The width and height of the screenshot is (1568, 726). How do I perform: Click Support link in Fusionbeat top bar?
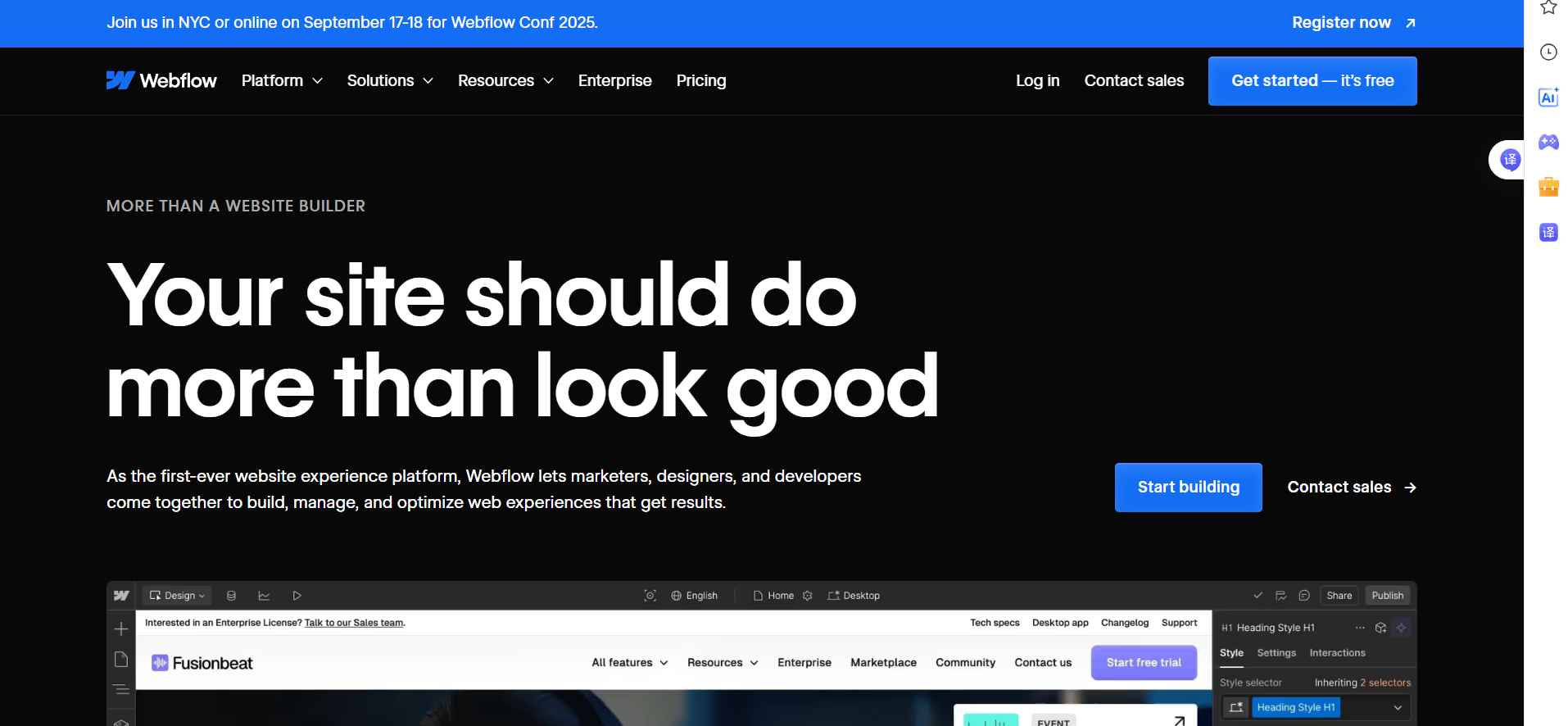pyautogui.click(x=1179, y=623)
